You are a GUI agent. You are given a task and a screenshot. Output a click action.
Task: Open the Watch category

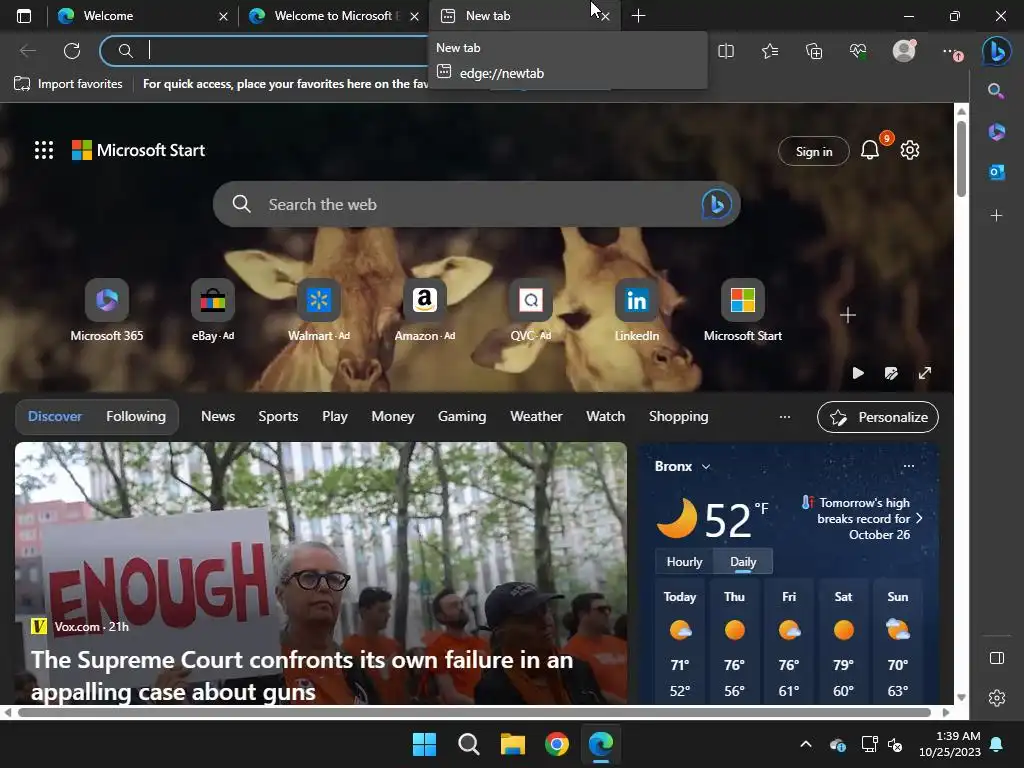tap(605, 417)
